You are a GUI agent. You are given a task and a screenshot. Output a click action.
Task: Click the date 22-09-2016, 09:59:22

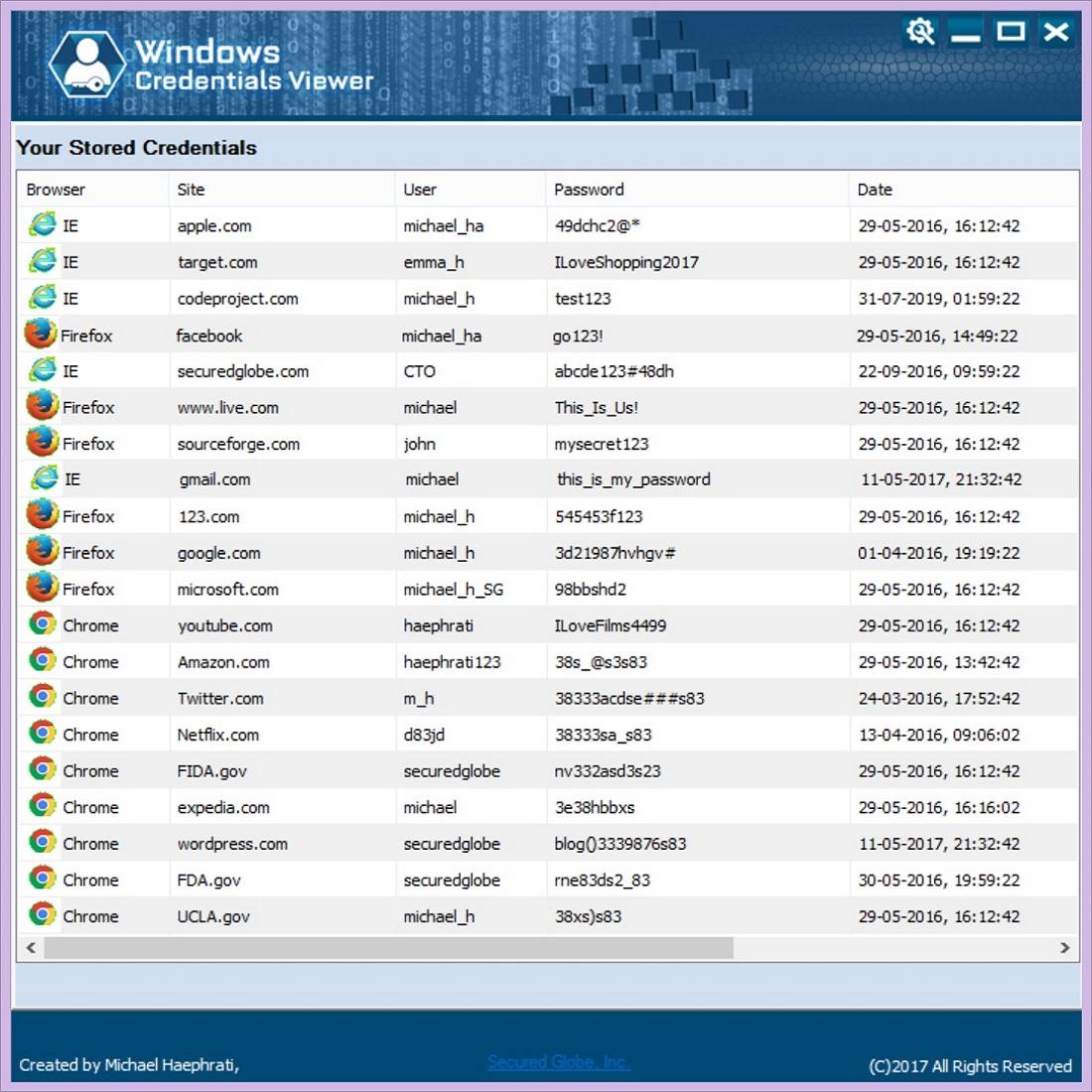pos(939,371)
